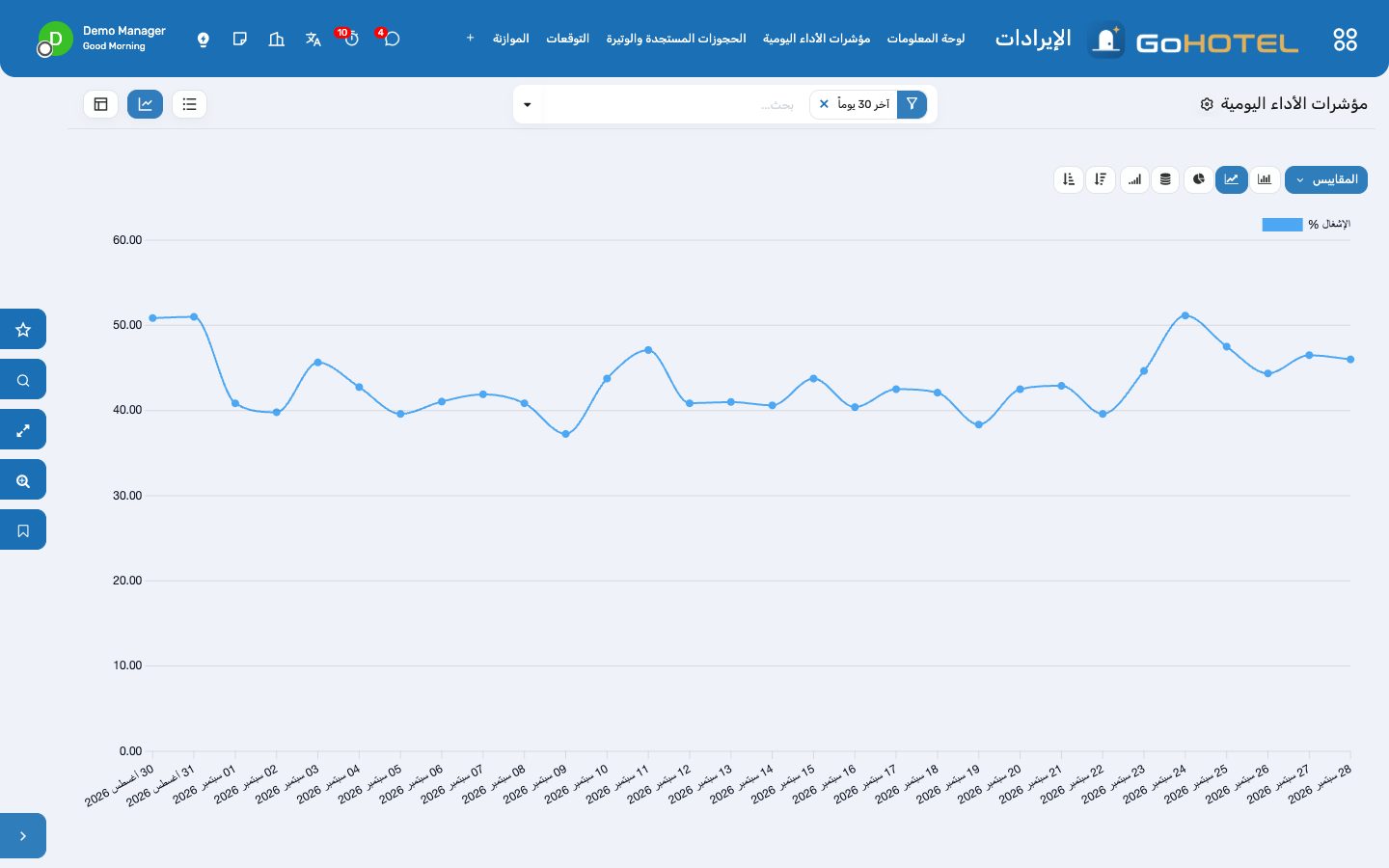Toggle the الإشغال % legend swatch
Screen dimensions: 1389x868
coord(1282,225)
